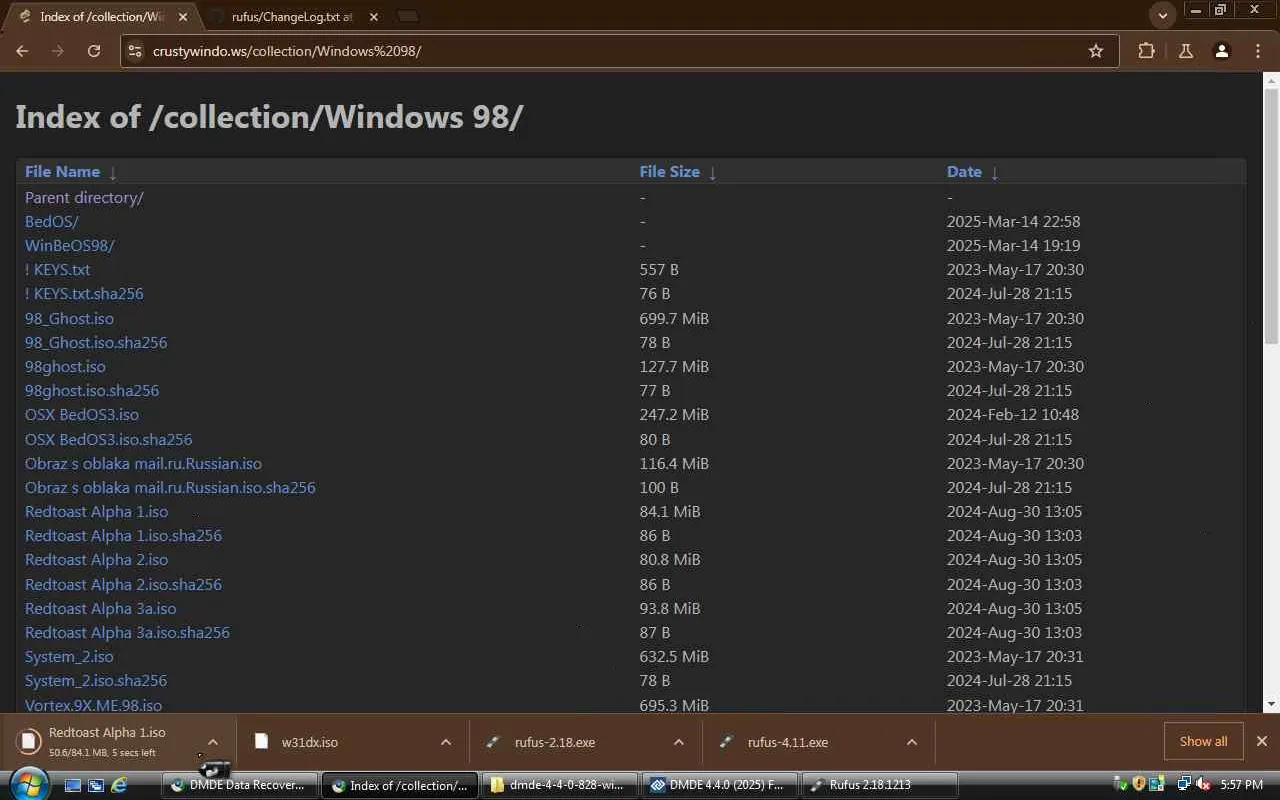Image resolution: width=1280 pixels, height=800 pixels.
Task: Switch to DMDE Data Recovery taskbar window
Action: coord(240,785)
